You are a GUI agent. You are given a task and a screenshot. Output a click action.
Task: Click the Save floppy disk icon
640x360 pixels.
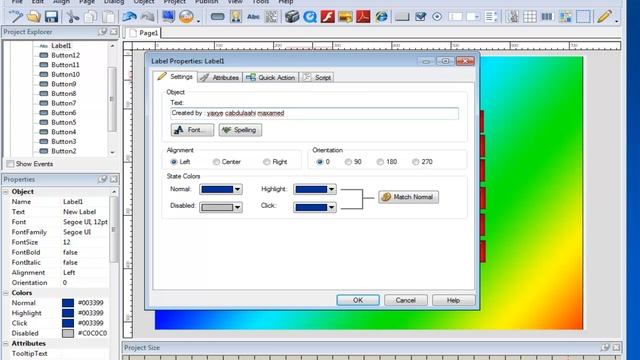[51, 17]
